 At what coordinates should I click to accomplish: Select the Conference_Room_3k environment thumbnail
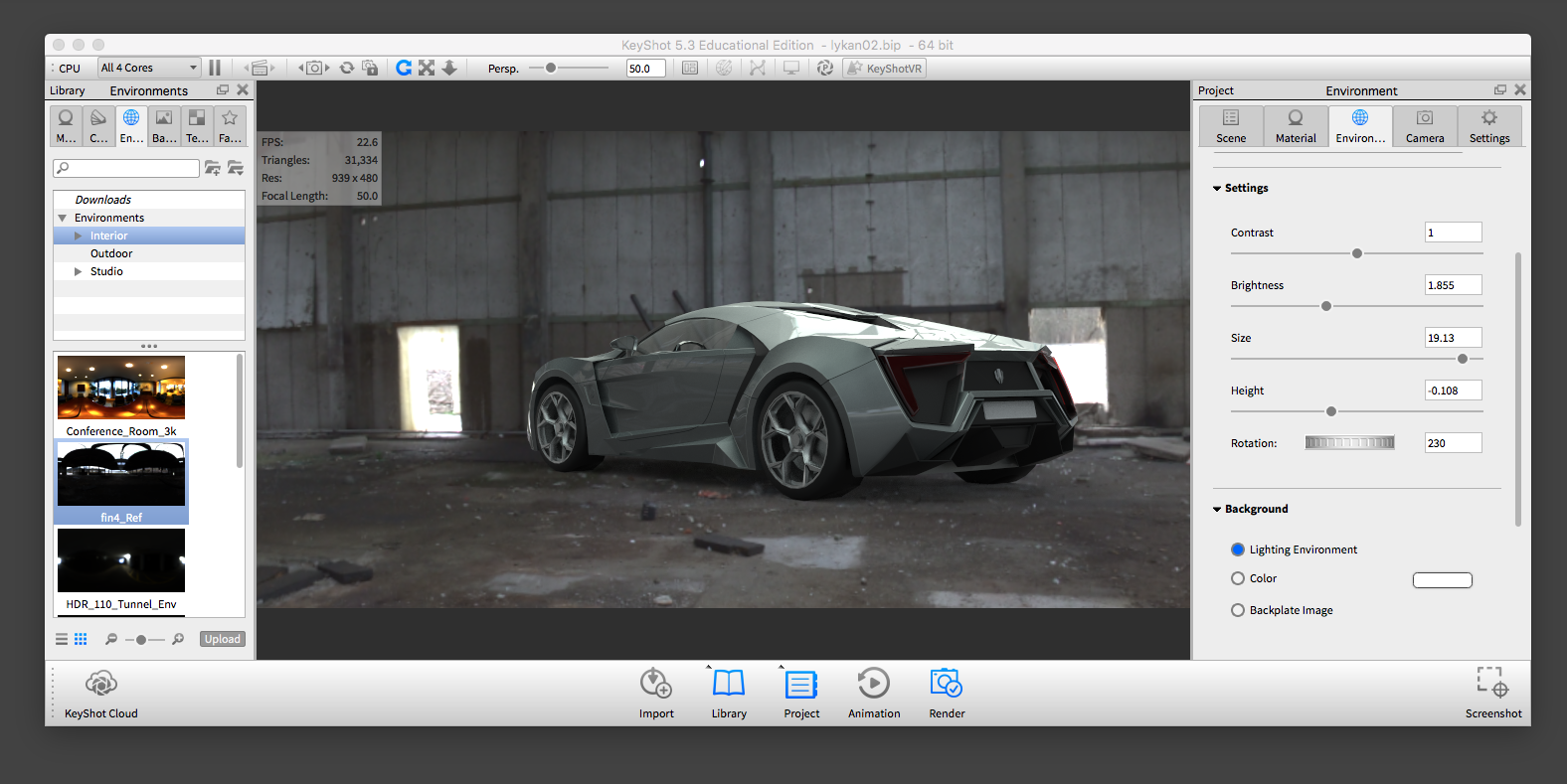121,388
